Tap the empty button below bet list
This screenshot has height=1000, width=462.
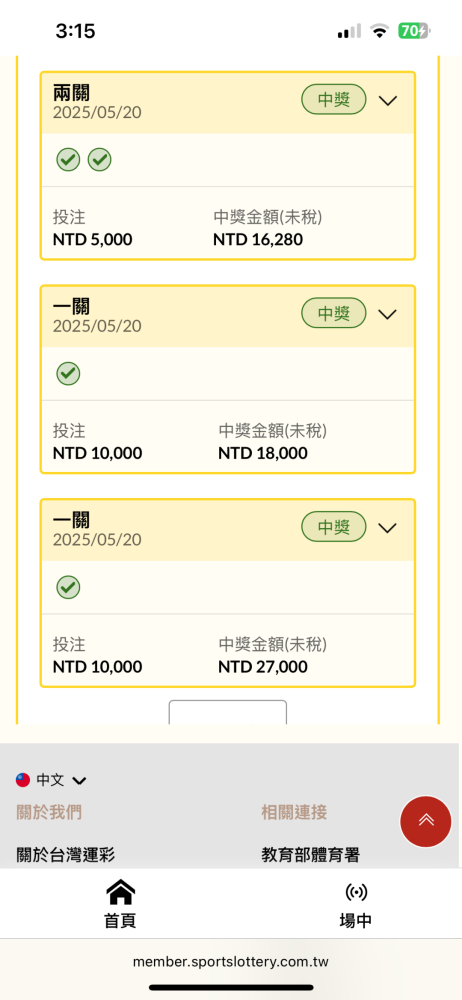(x=228, y=712)
